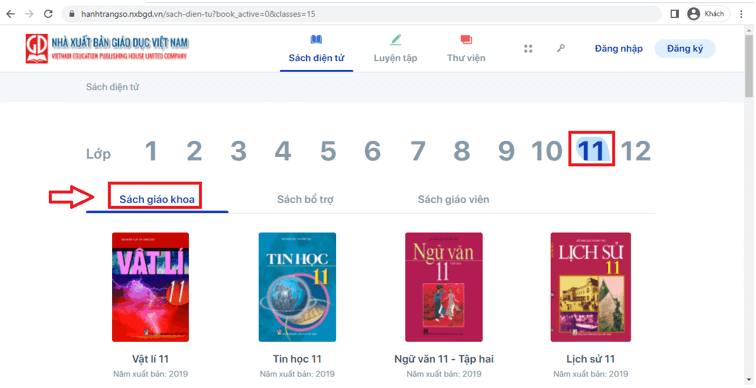Select grade 3 in the Lớp row

239,151
